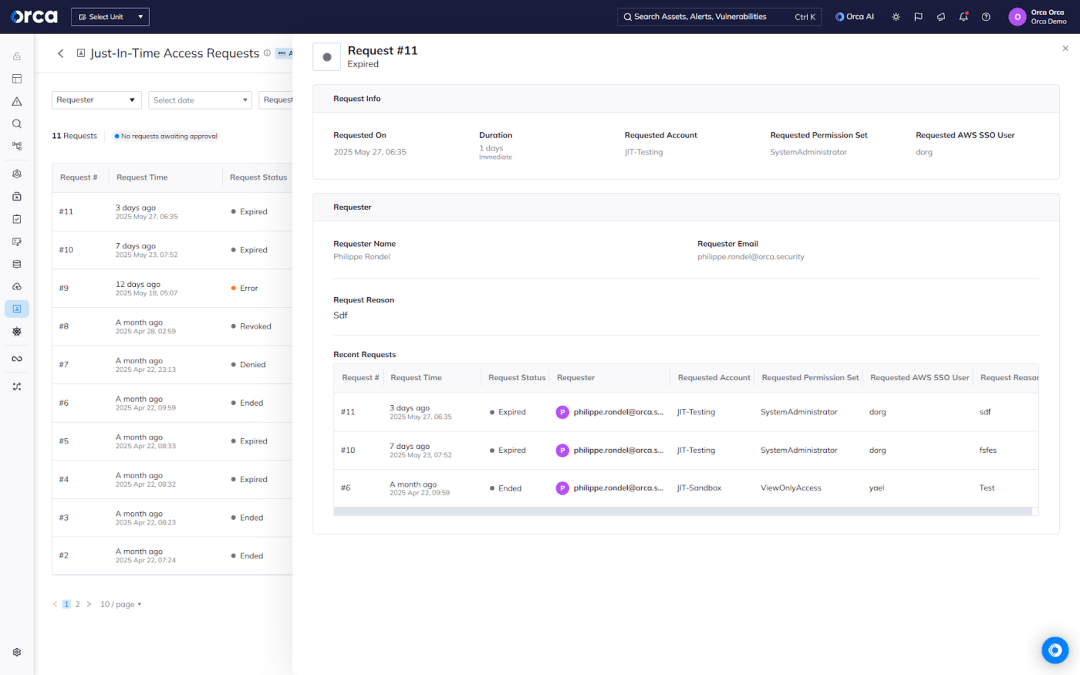
Task: Close the Request #11 details panel
Action: coord(1065,48)
